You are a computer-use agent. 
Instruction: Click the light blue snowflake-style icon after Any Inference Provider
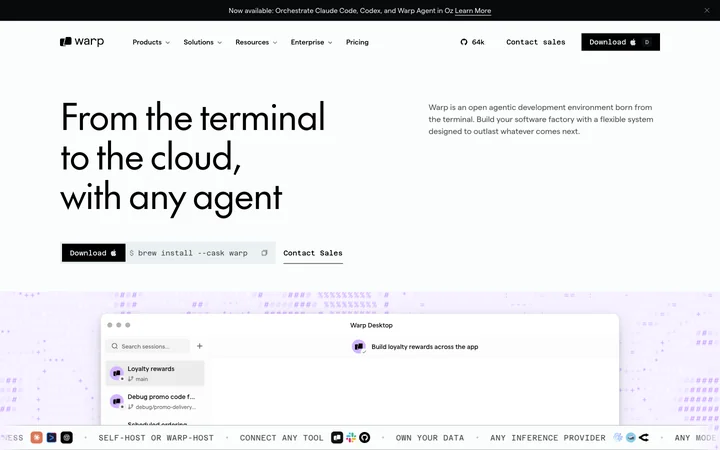click(618, 438)
